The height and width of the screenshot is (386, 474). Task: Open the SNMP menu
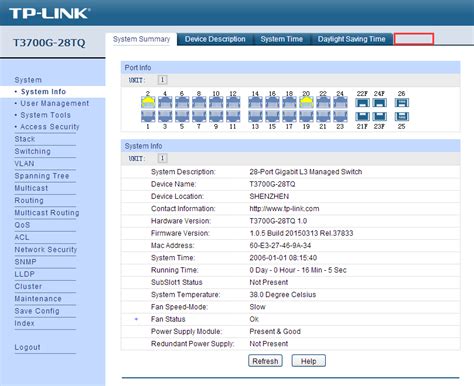tap(26, 262)
